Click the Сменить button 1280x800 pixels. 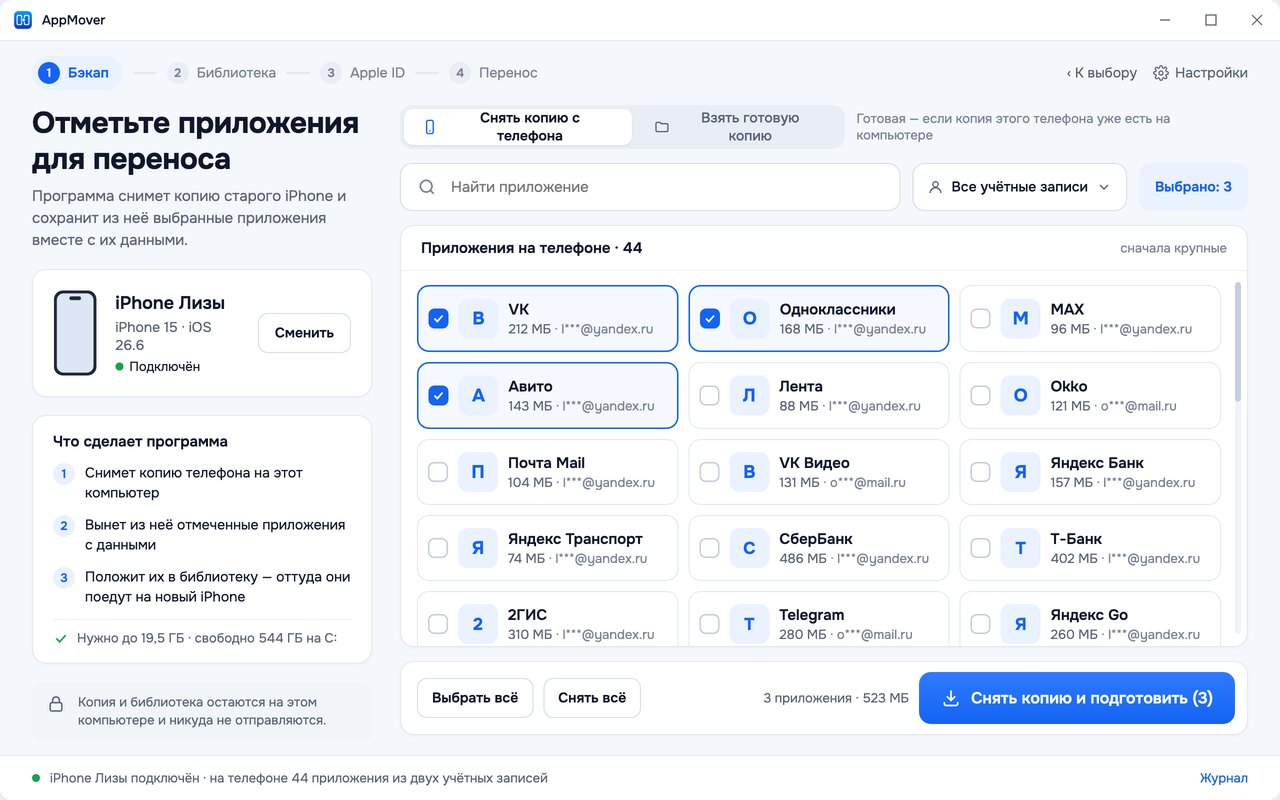click(304, 333)
